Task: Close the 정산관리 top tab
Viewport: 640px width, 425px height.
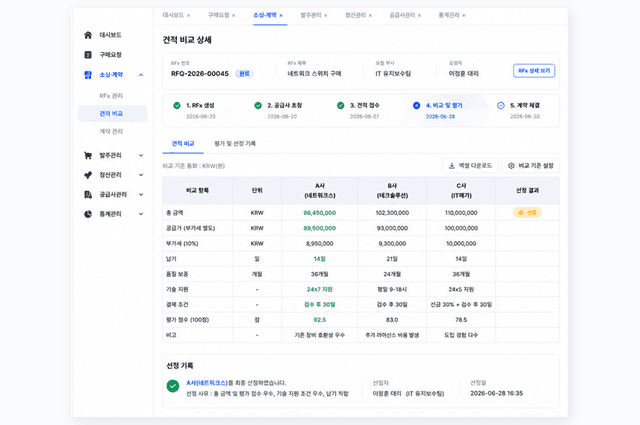Action: pos(370,16)
